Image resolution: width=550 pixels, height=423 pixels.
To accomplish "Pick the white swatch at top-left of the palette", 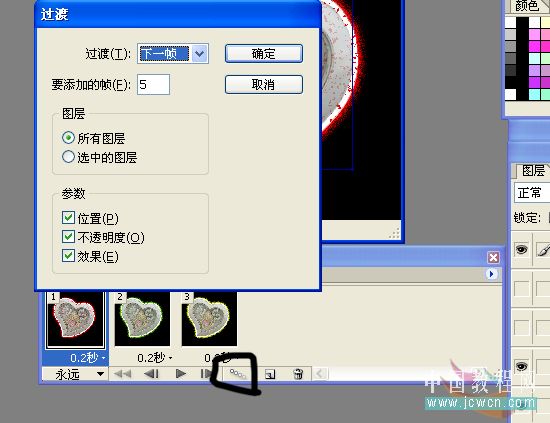I will click(510, 23).
